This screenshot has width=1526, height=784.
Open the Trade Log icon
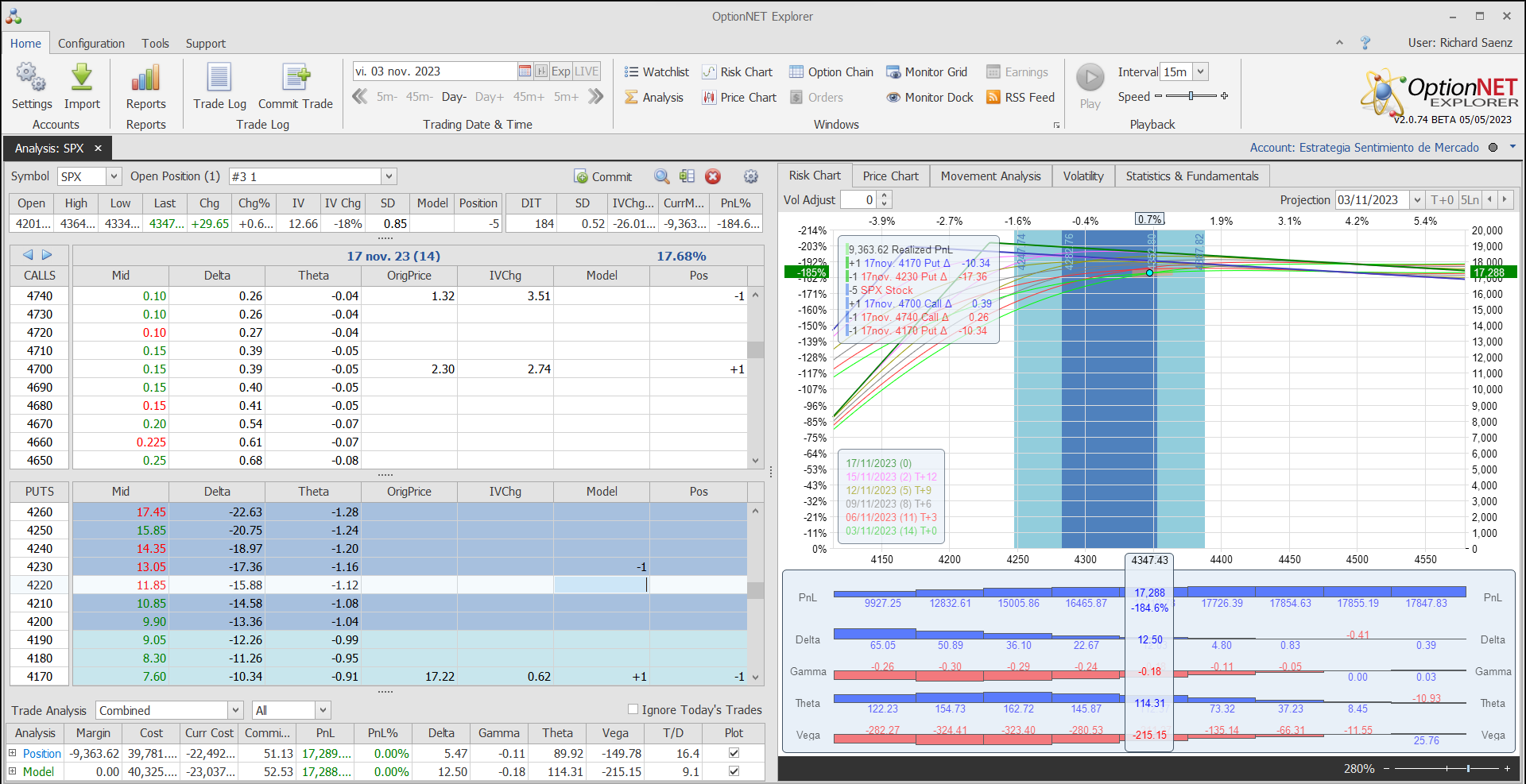pyautogui.click(x=219, y=78)
